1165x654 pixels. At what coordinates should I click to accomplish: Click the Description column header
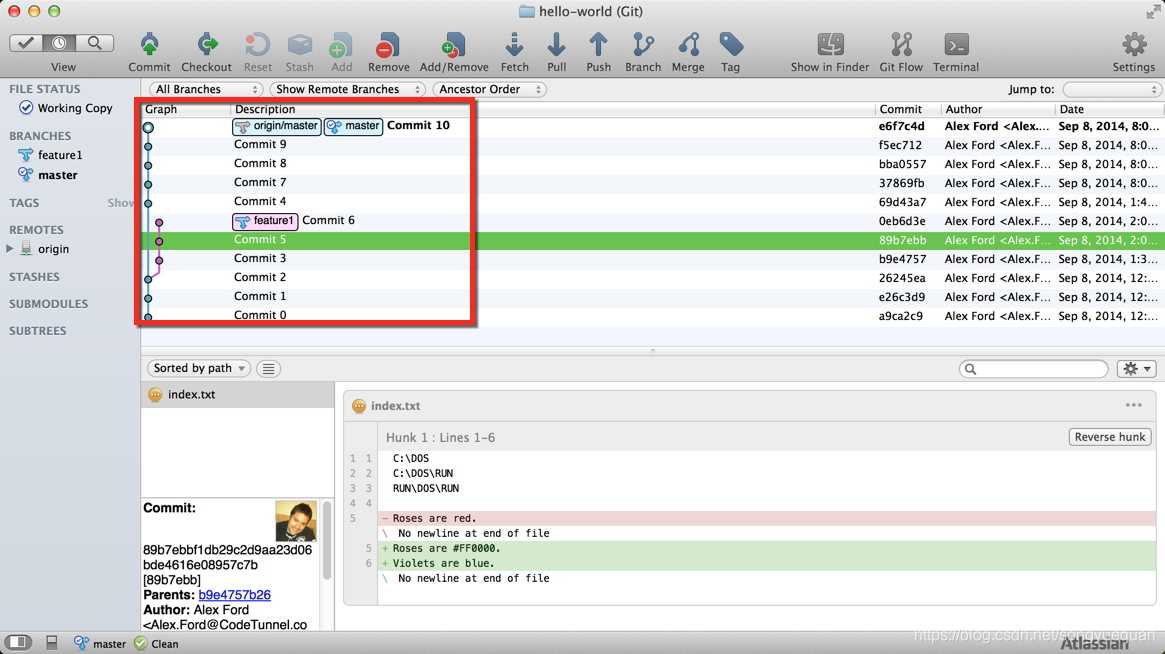552,109
